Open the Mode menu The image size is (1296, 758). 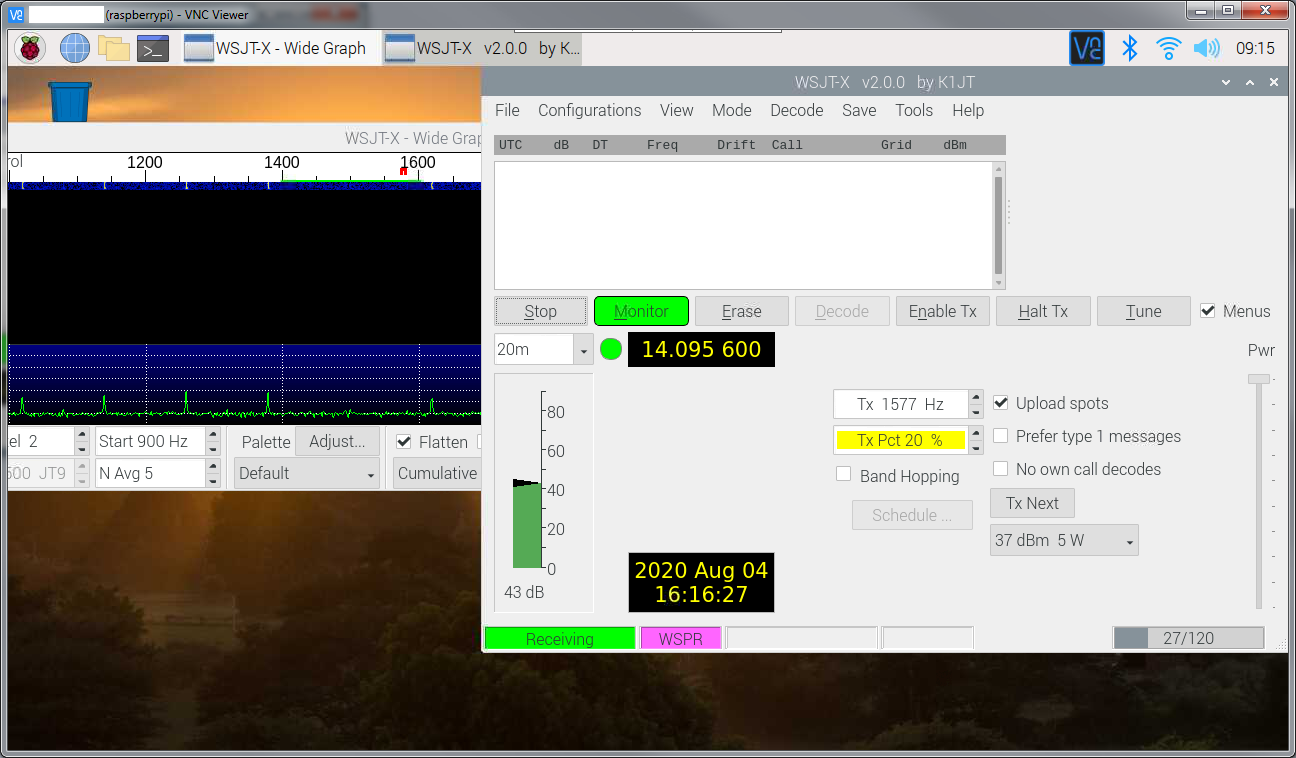click(x=732, y=110)
